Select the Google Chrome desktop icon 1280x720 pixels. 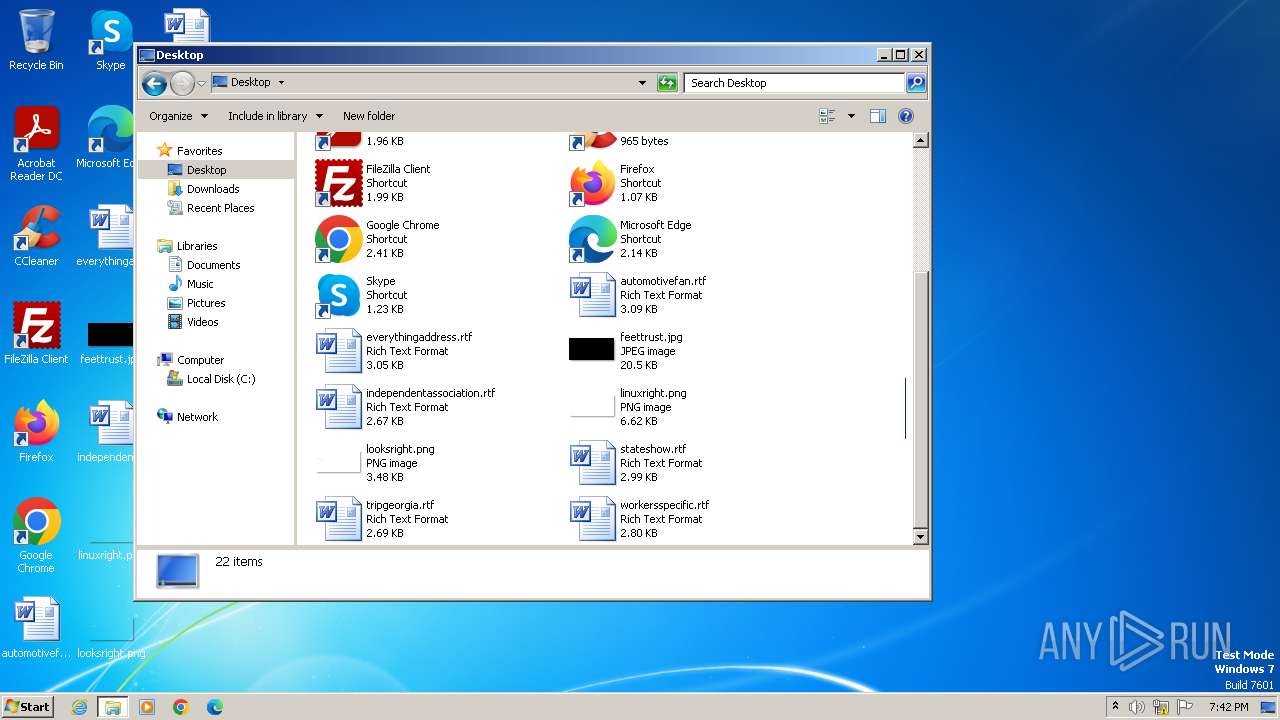(36, 535)
